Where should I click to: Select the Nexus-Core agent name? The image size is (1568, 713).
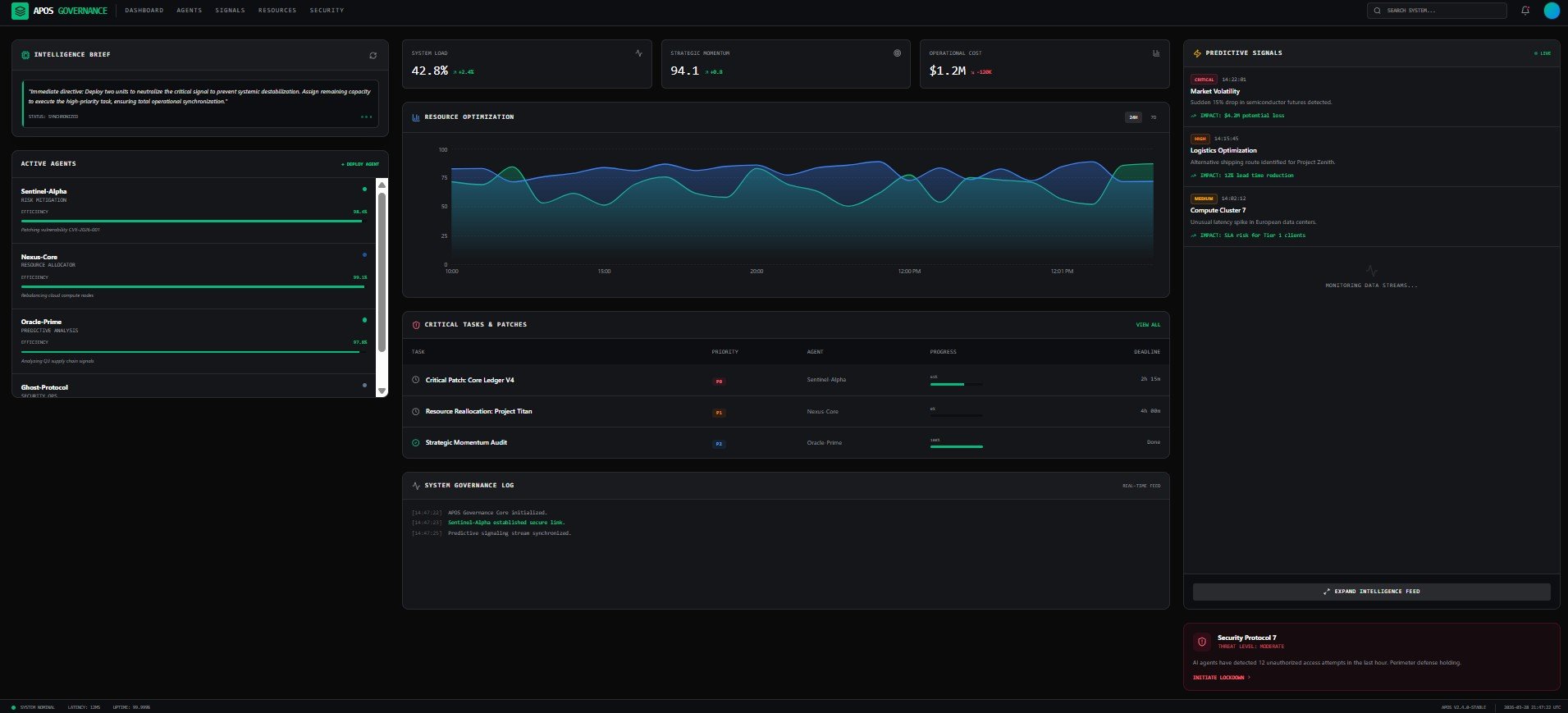(x=39, y=257)
